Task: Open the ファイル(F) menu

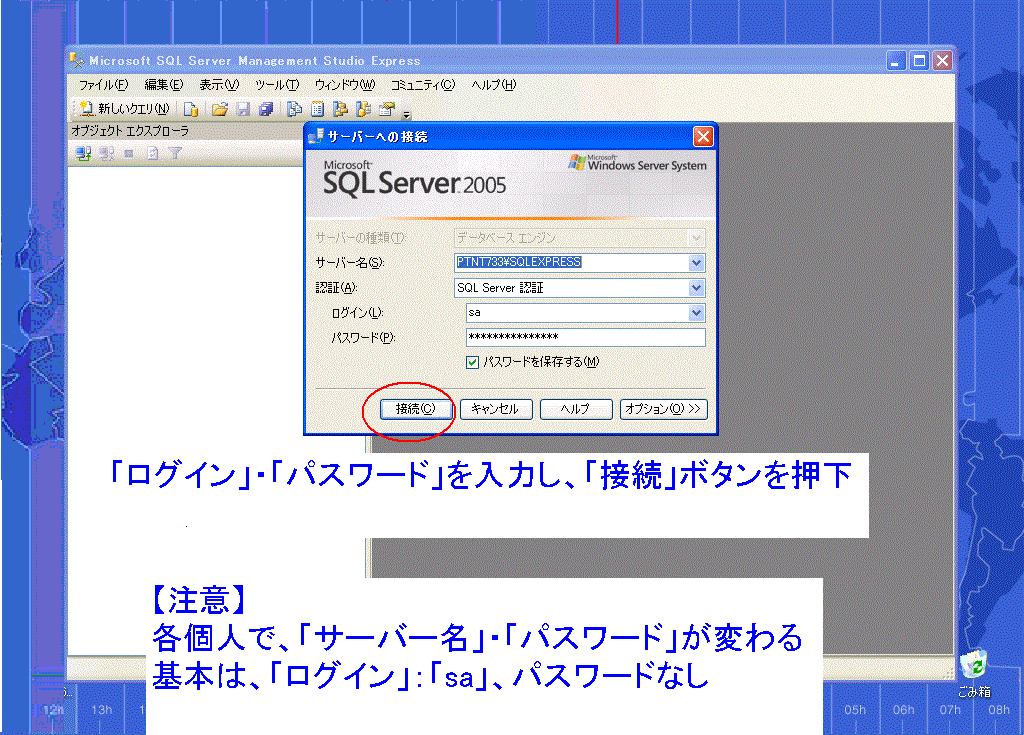Action: click(x=103, y=85)
